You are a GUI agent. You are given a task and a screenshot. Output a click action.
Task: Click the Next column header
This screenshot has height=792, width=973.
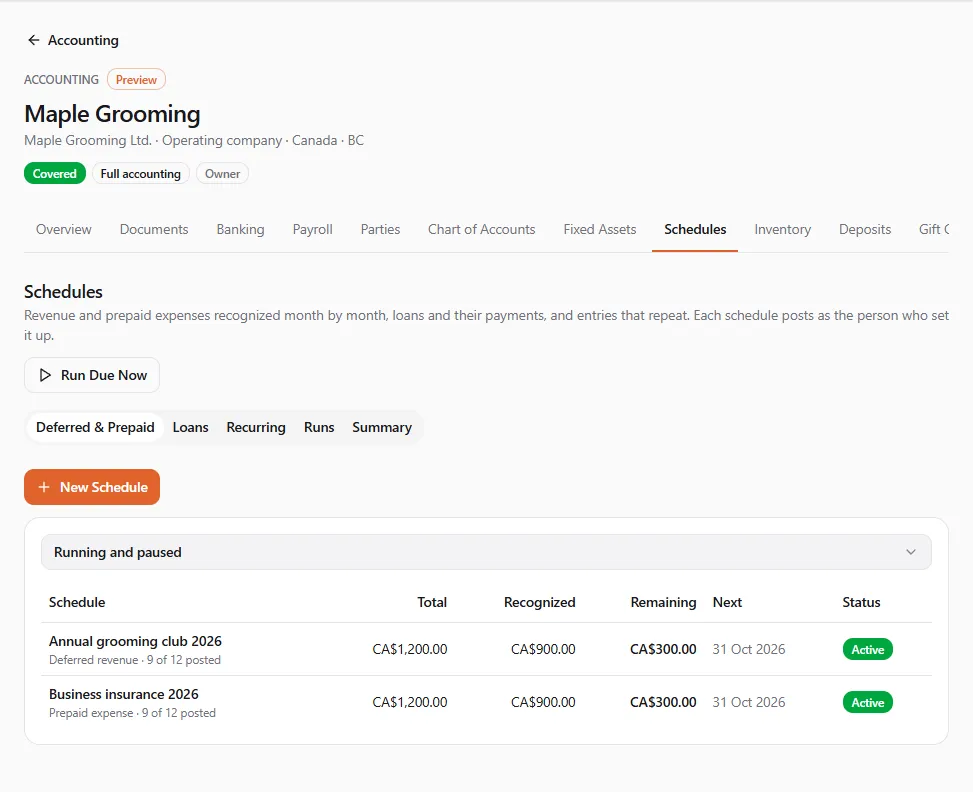point(727,603)
